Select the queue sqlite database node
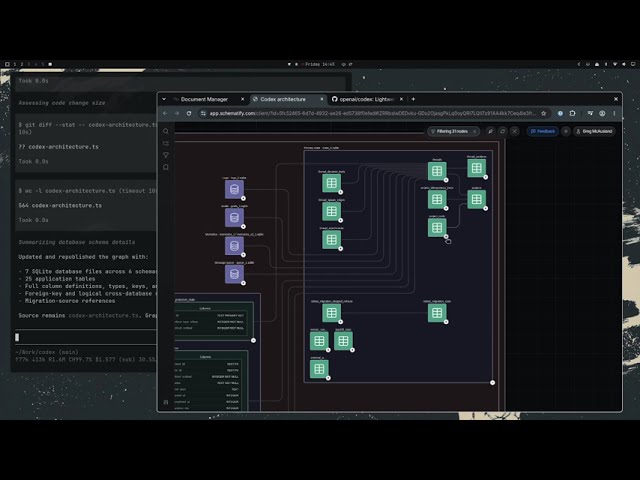Image resolution: width=640 pixels, height=480 pixels. point(234,274)
